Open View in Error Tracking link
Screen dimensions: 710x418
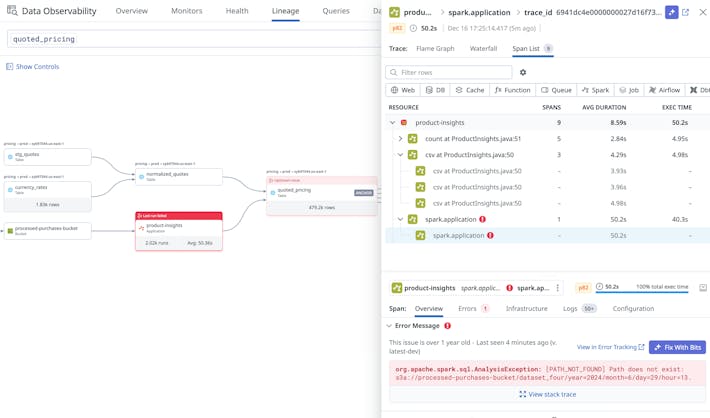[610, 347]
